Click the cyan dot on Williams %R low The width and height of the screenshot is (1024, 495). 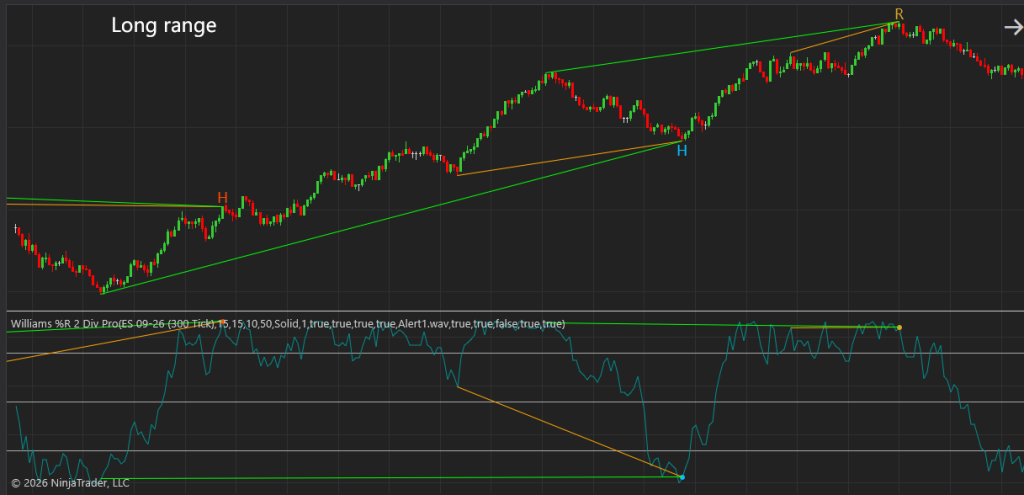pos(682,477)
